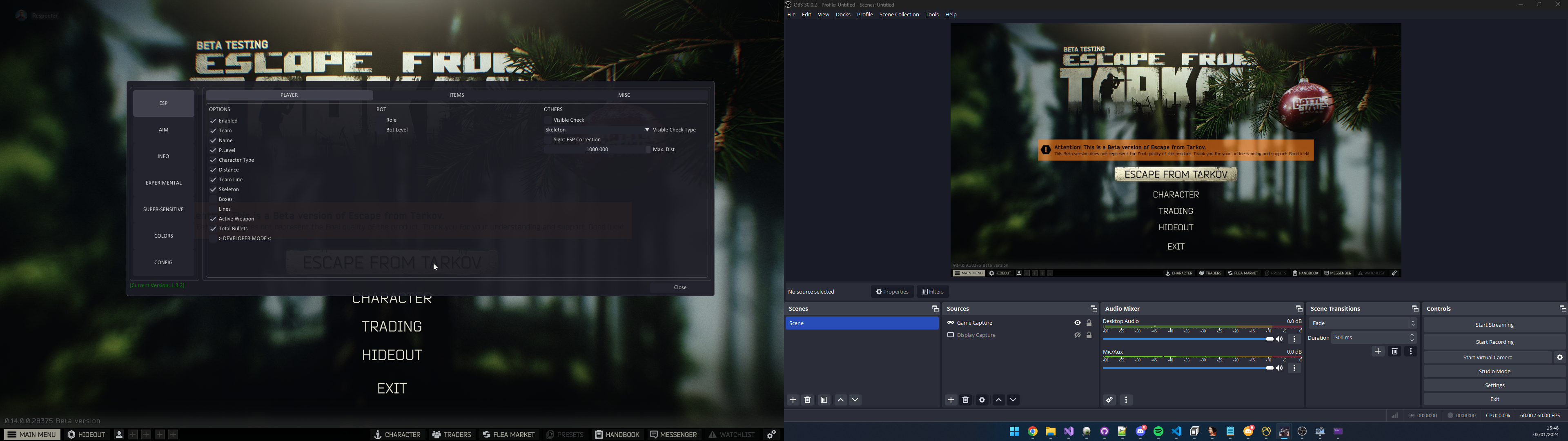Open scene filters icon in Scenes panel

[x=824, y=400]
